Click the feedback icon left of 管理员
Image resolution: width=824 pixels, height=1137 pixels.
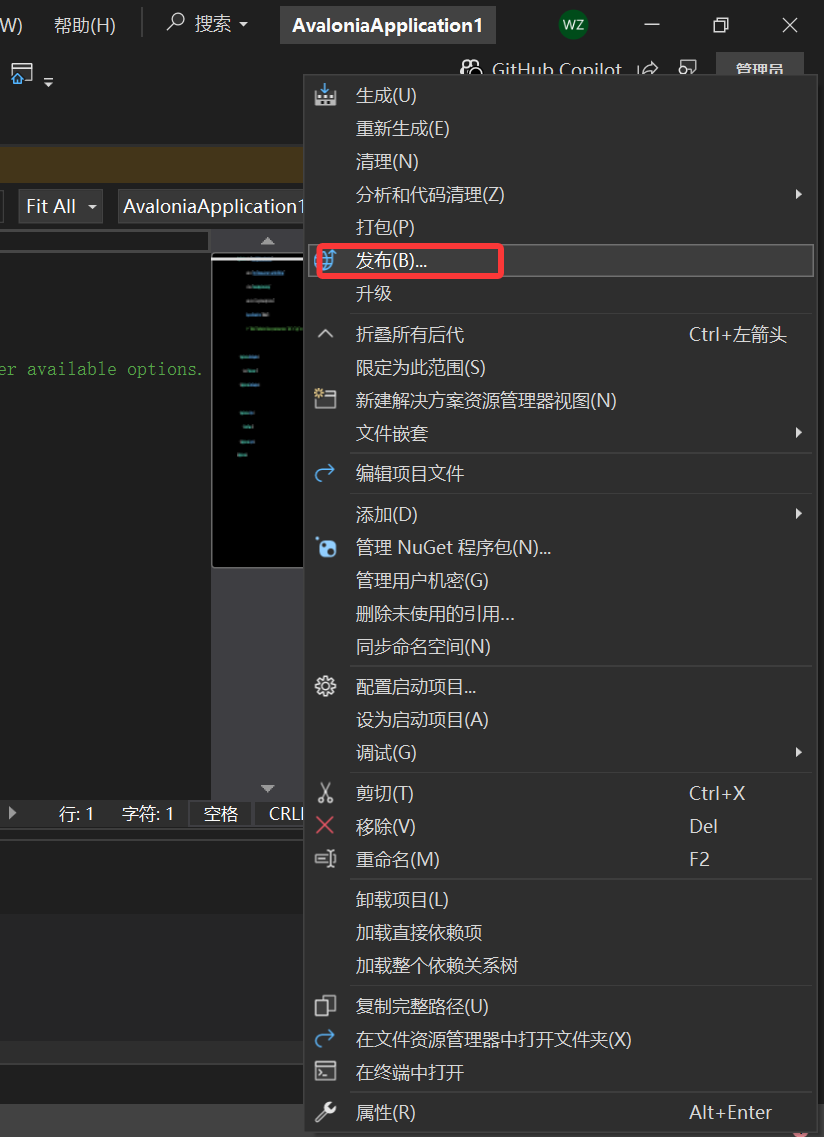coord(687,69)
